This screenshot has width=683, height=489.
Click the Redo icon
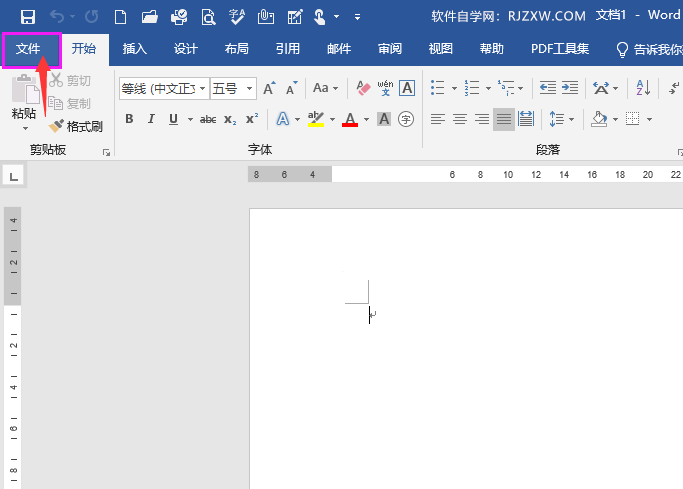click(x=91, y=17)
